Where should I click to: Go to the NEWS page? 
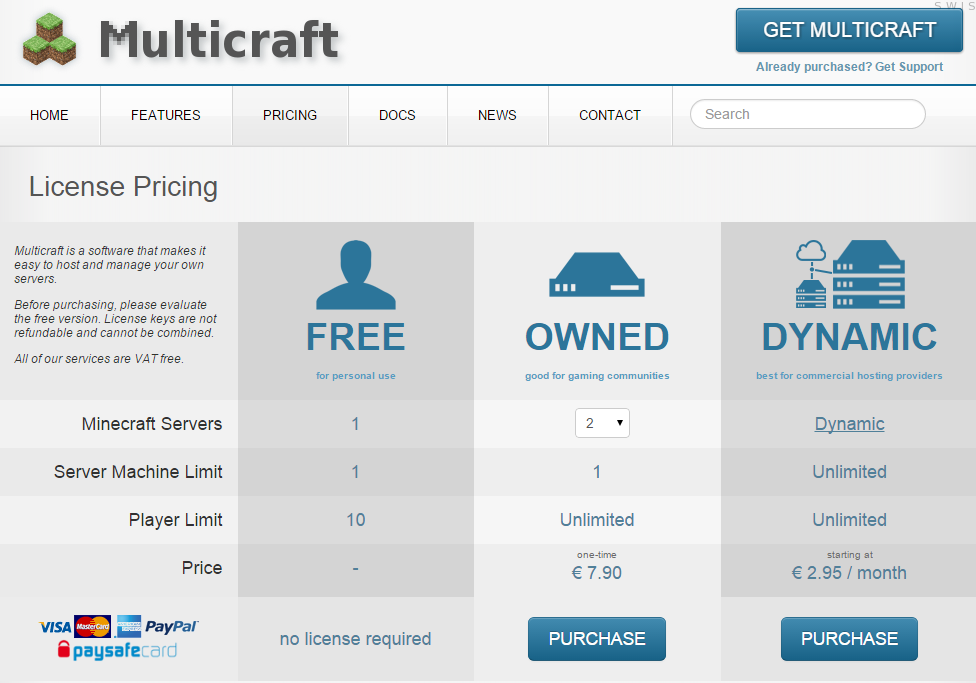[x=497, y=115]
